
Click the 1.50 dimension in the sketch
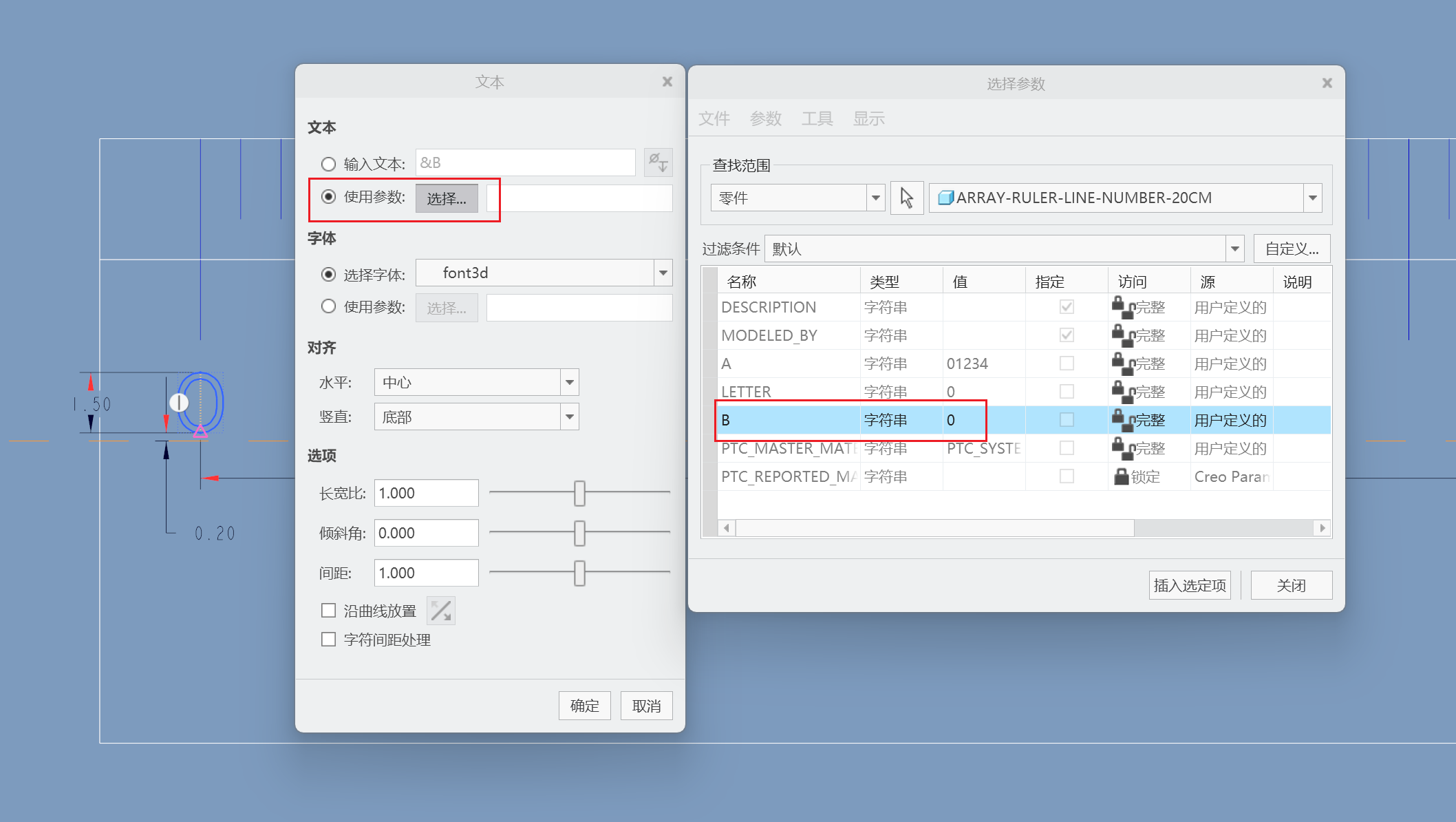click(x=93, y=404)
